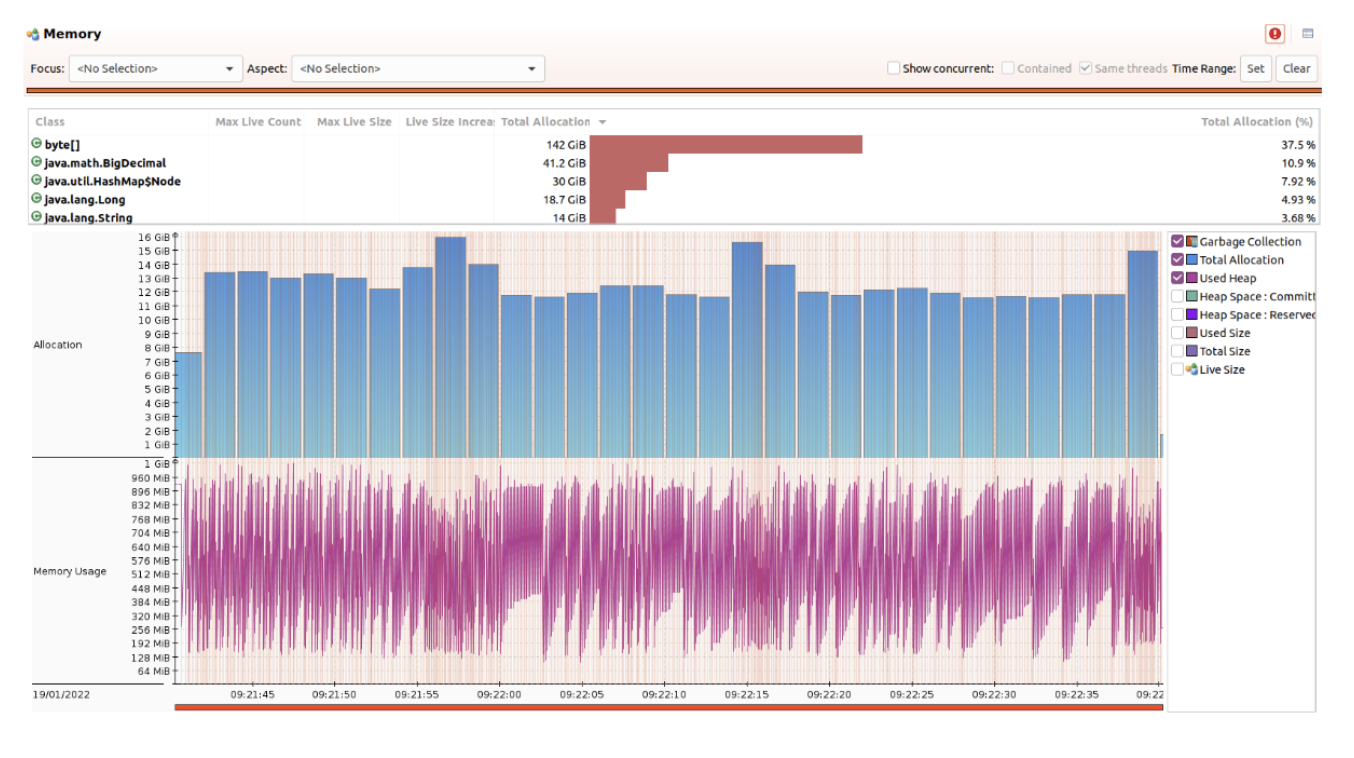Click the 142 GiB allocation value
1354x758 pixels.
pyautogui.click(x=566, y=145)
